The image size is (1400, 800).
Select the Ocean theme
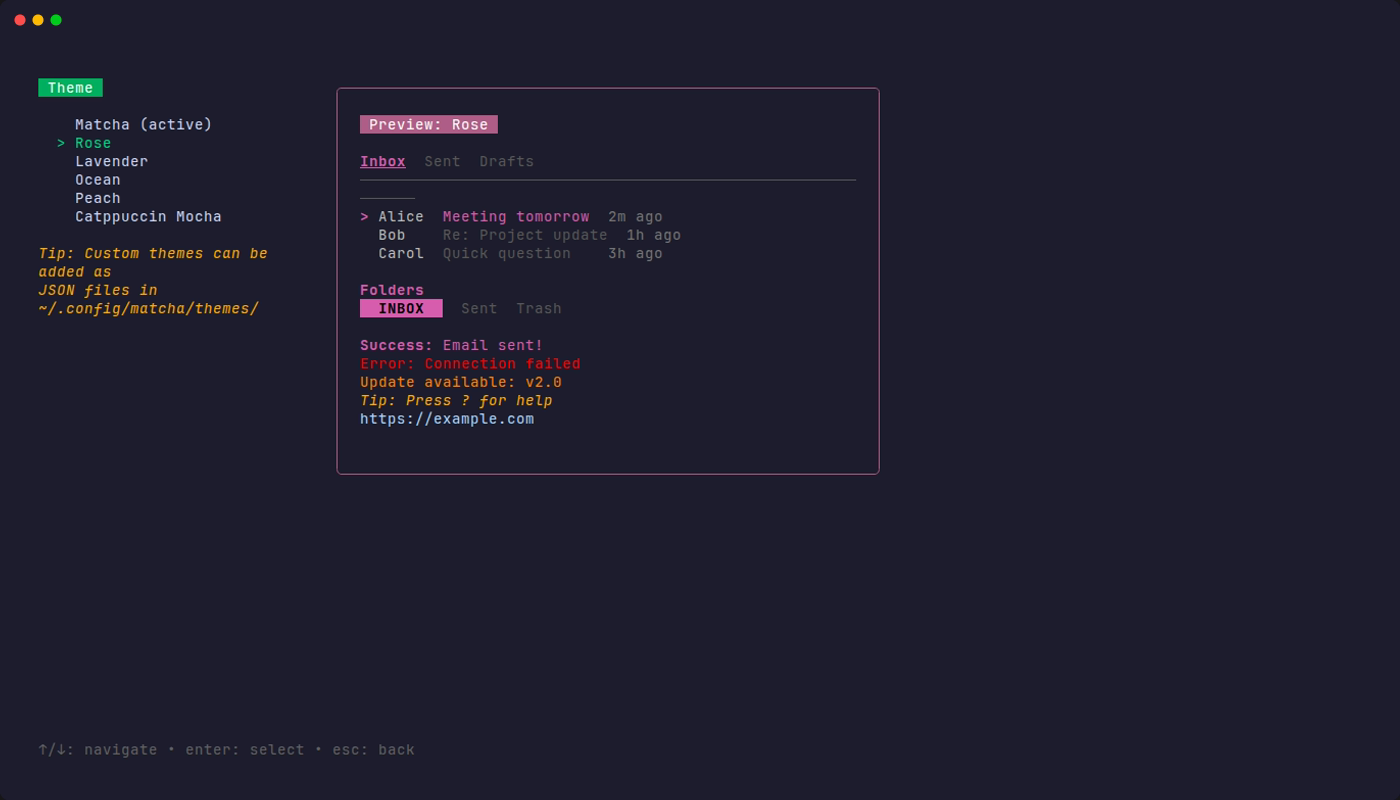pos(97,179)
